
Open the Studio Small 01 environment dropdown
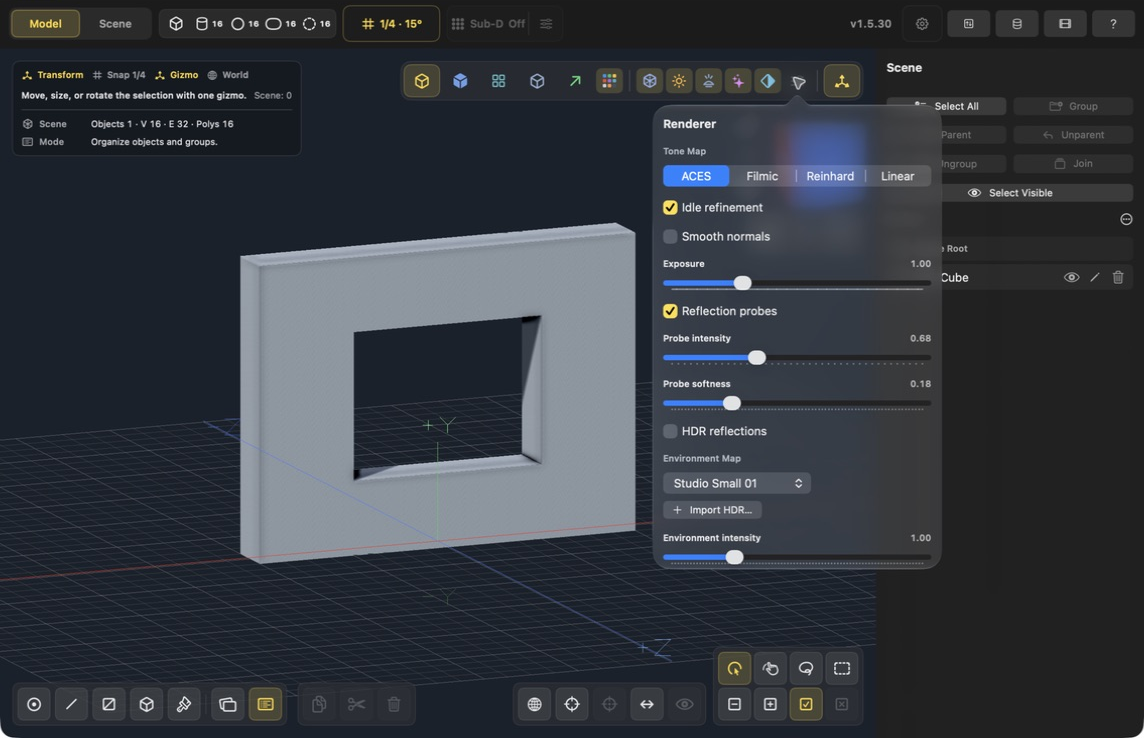(x=737, y=483)
